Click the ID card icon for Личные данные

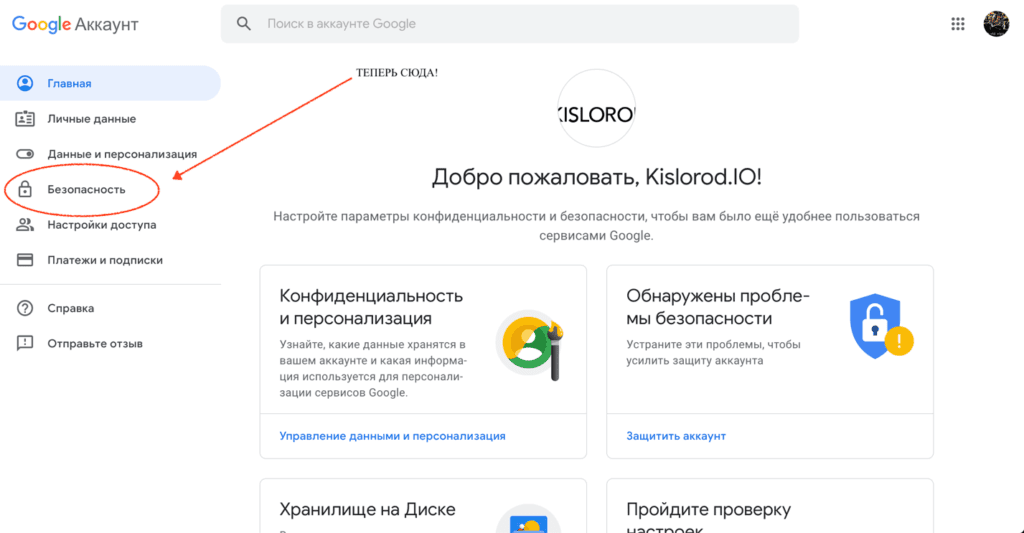(26, 119)
